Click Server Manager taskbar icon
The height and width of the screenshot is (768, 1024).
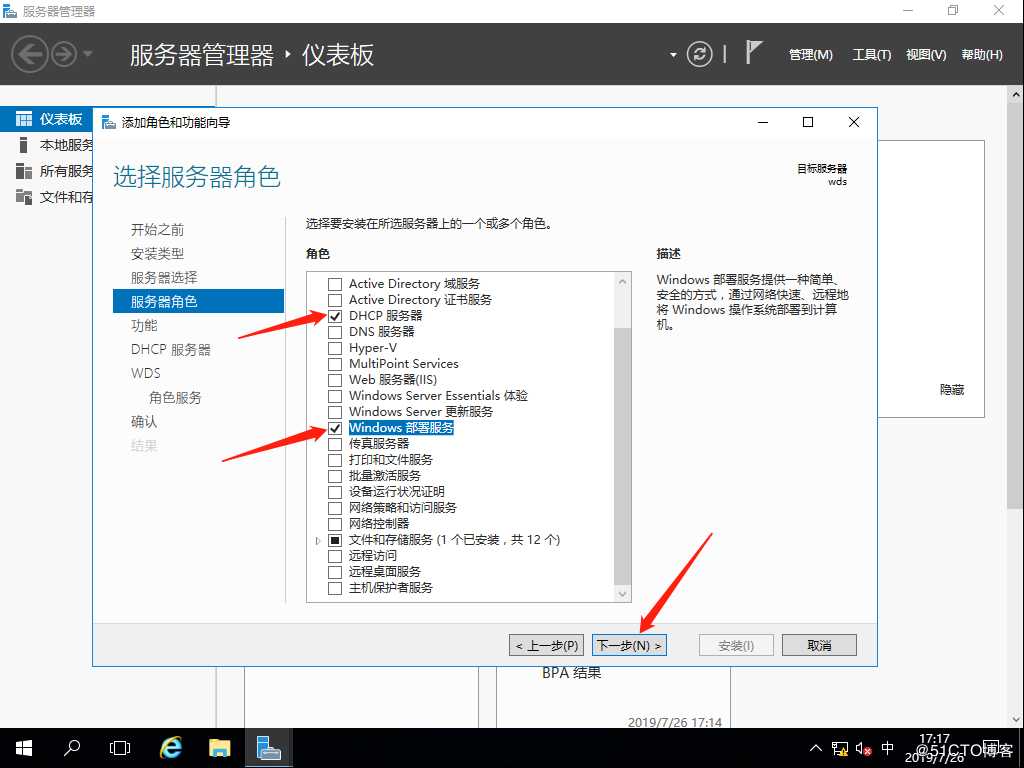click(268, 748)
